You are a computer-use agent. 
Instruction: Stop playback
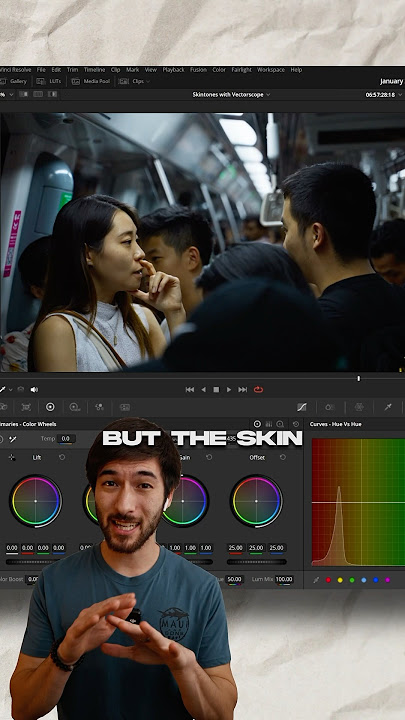point(216,389)
